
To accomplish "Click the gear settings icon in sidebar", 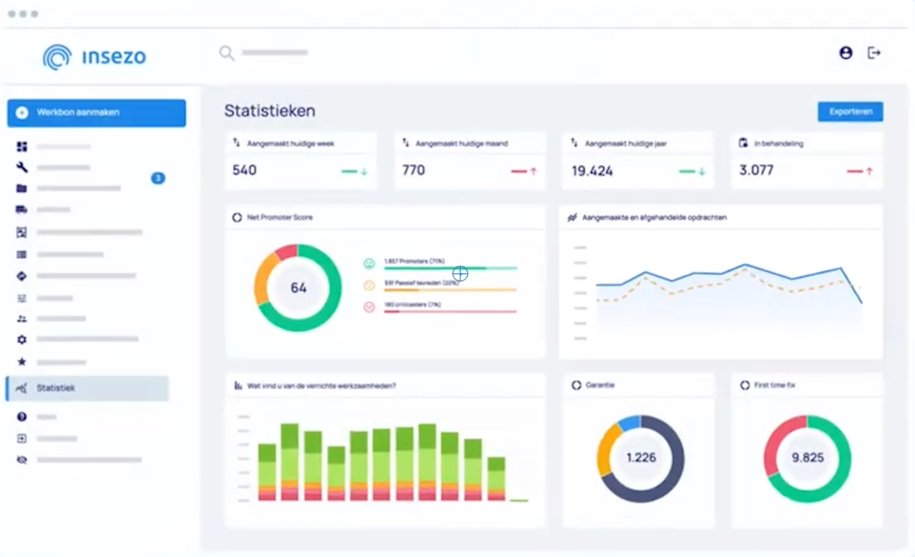I will [22, 340].
